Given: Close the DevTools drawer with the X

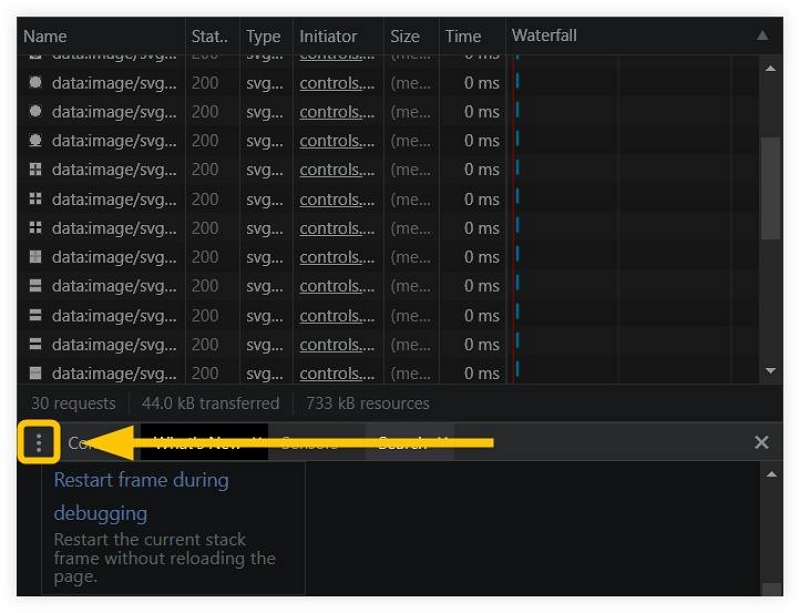Looking at the screenshot, I should click(x=761, y=443).
